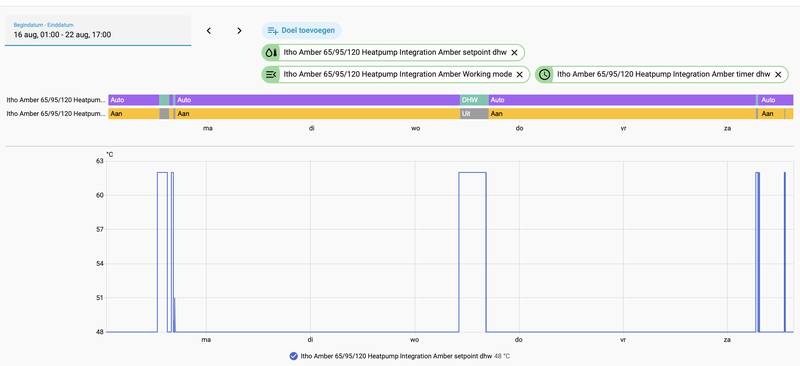Select the Amber setpoint dhw chip label
Viewport: 800px width, 366px height.
(x=394, y=53)
